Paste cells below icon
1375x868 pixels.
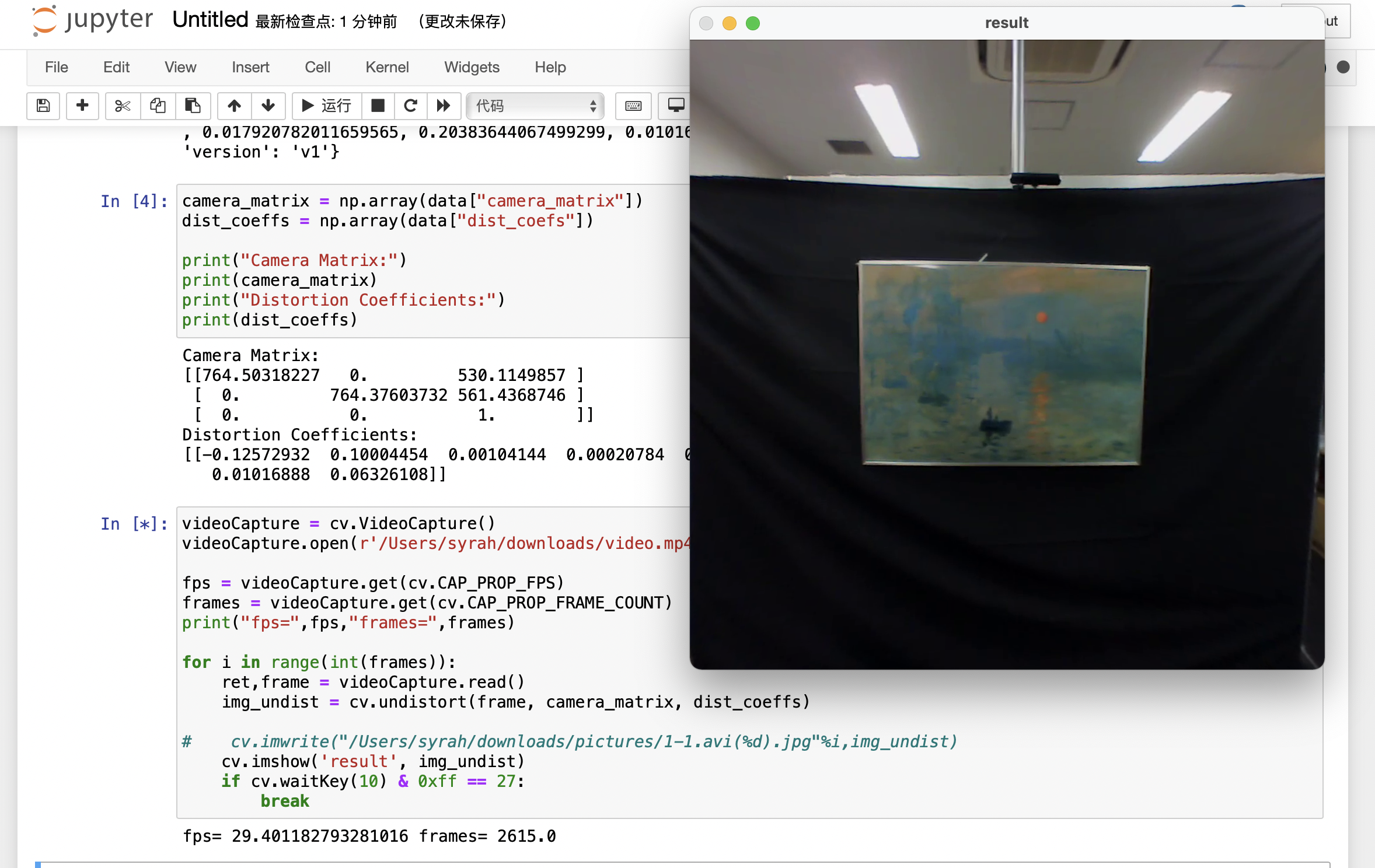tap(193, 106)
